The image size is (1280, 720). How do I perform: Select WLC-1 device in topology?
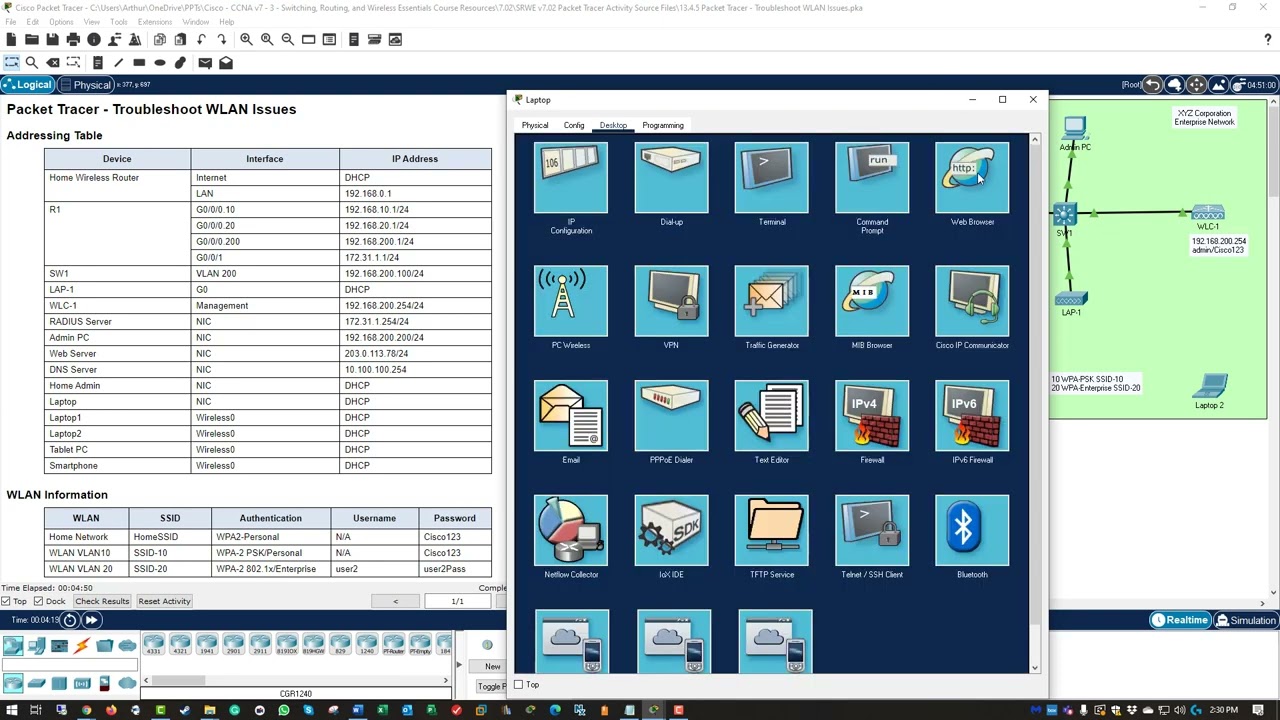point(1207,213)
